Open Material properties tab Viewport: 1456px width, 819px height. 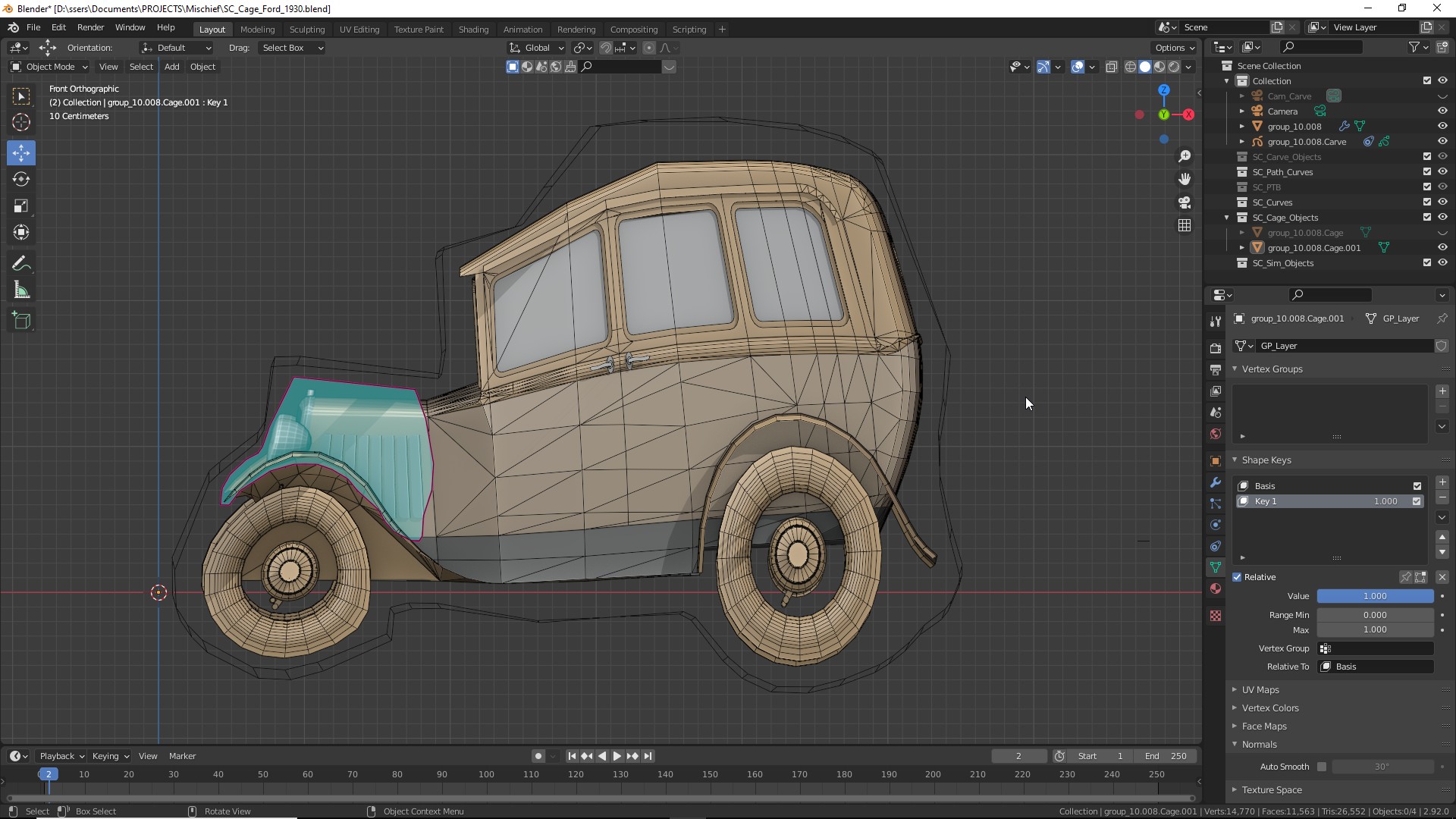point(1216,588)
